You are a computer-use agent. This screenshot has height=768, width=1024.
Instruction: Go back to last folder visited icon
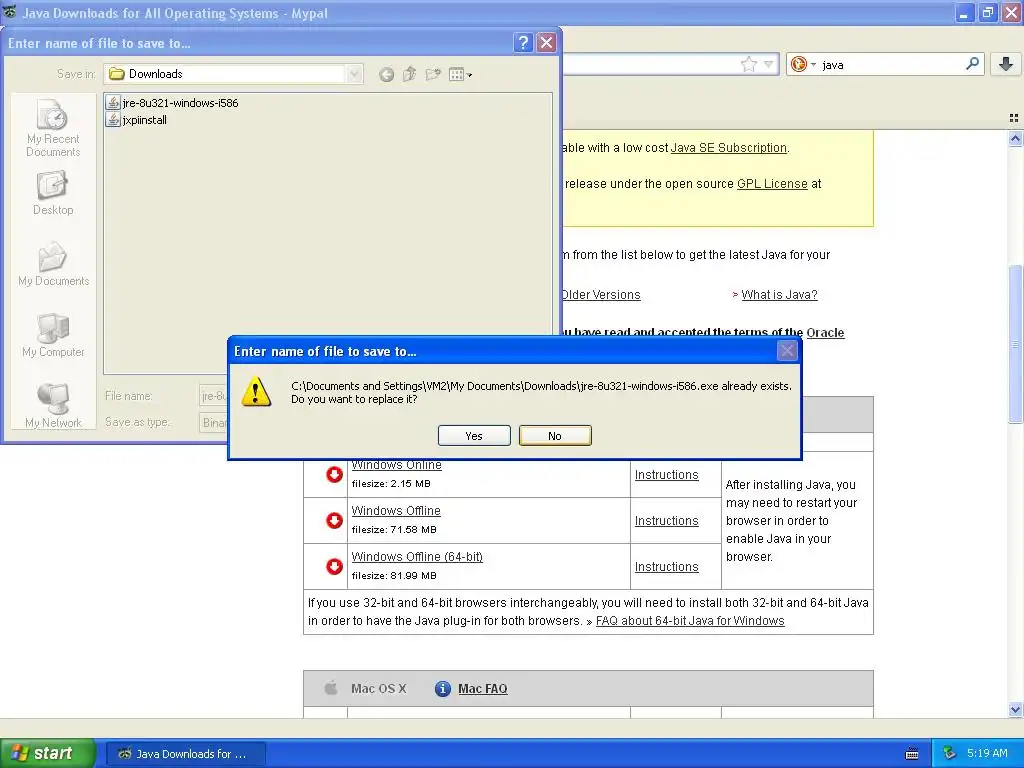tap(387, 74)
